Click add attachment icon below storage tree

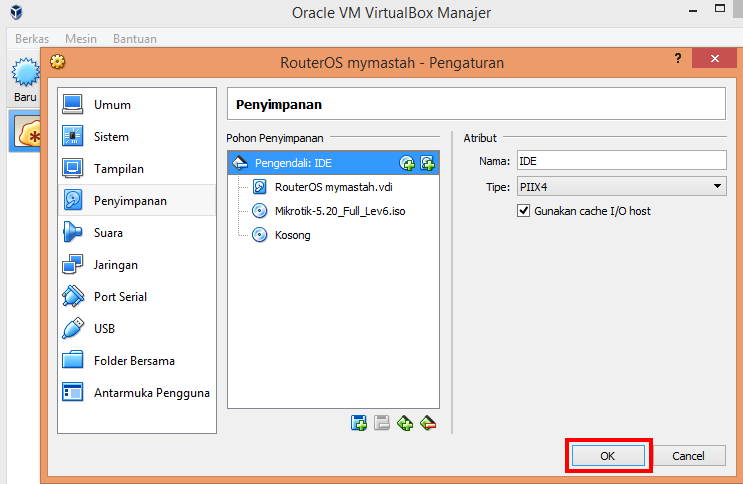pyautogui.click(x=405, y=422)
